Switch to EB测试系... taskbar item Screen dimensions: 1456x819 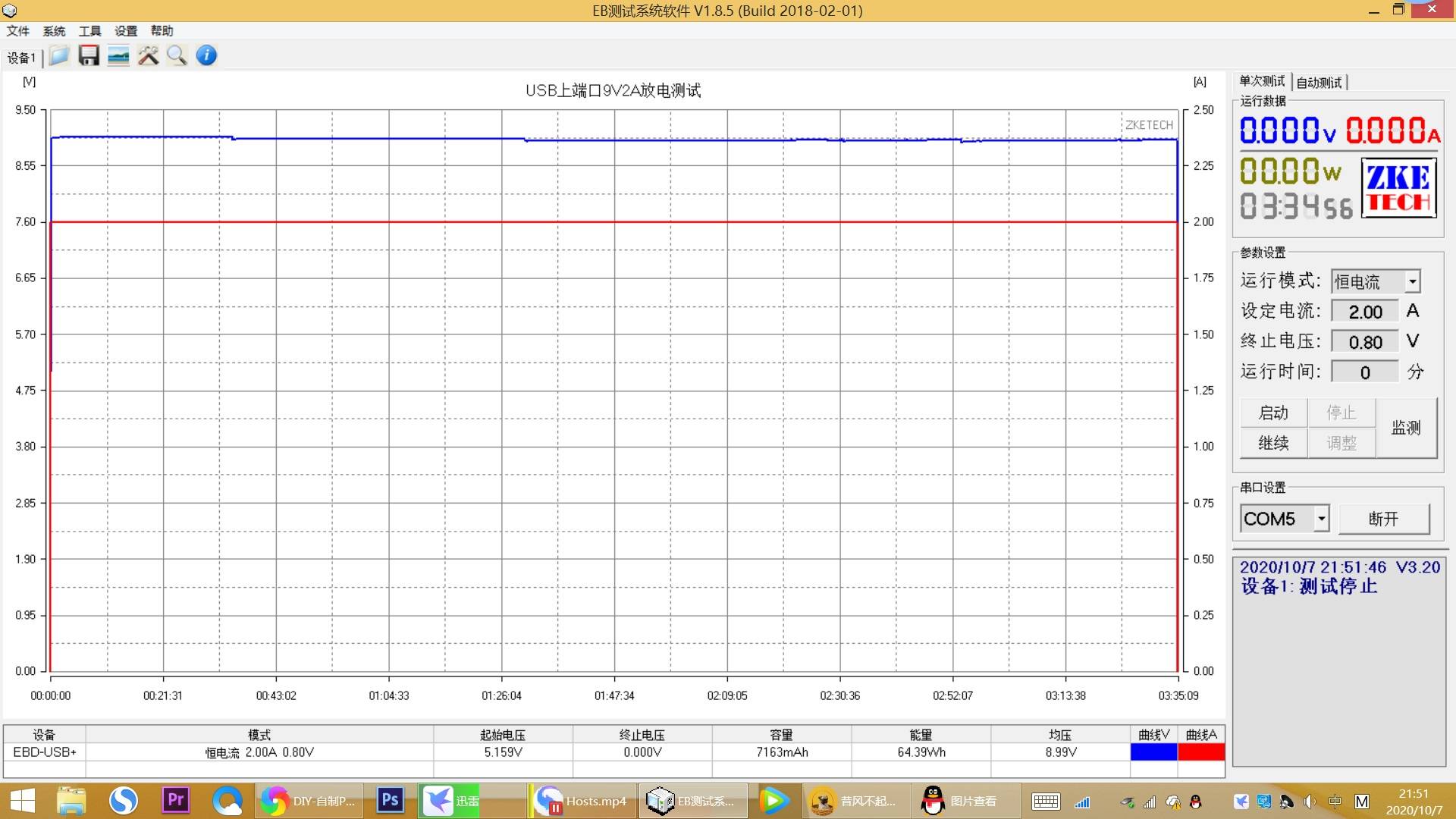pos(693,801)
